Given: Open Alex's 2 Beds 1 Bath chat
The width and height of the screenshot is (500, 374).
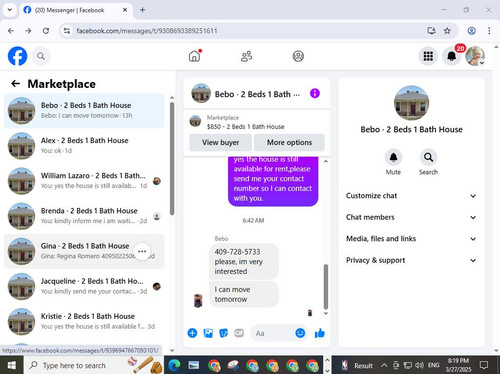Looking at the screenshot, I should [x=84, y=146].
